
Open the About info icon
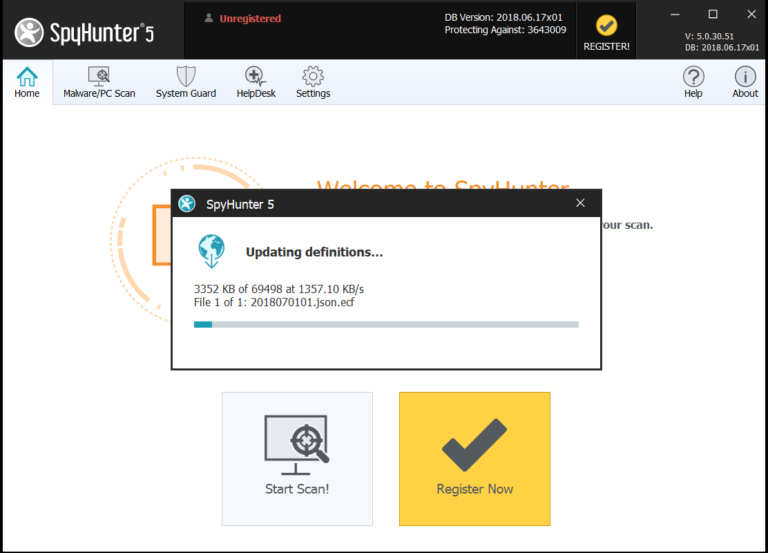[745, 82]
